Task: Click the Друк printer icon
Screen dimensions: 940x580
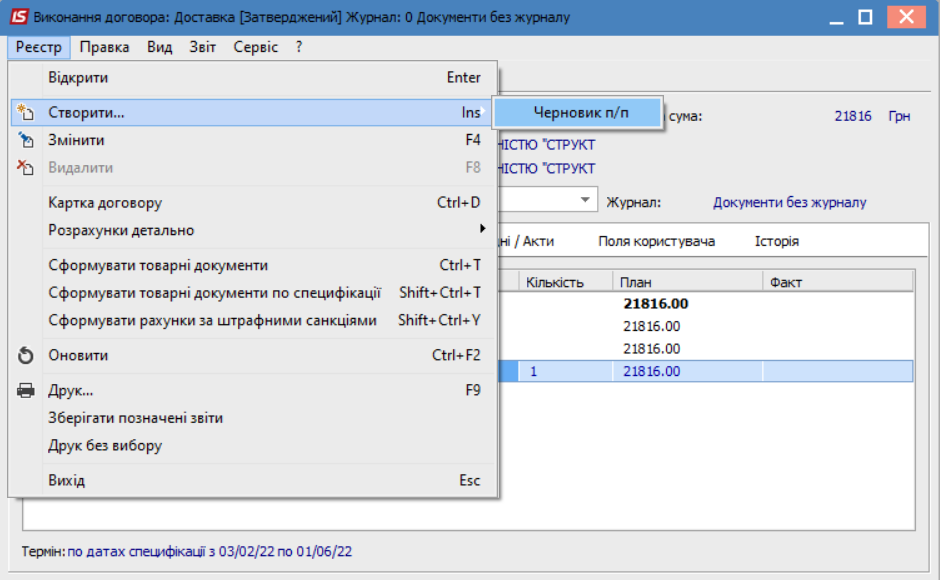Action: [25, 390]
